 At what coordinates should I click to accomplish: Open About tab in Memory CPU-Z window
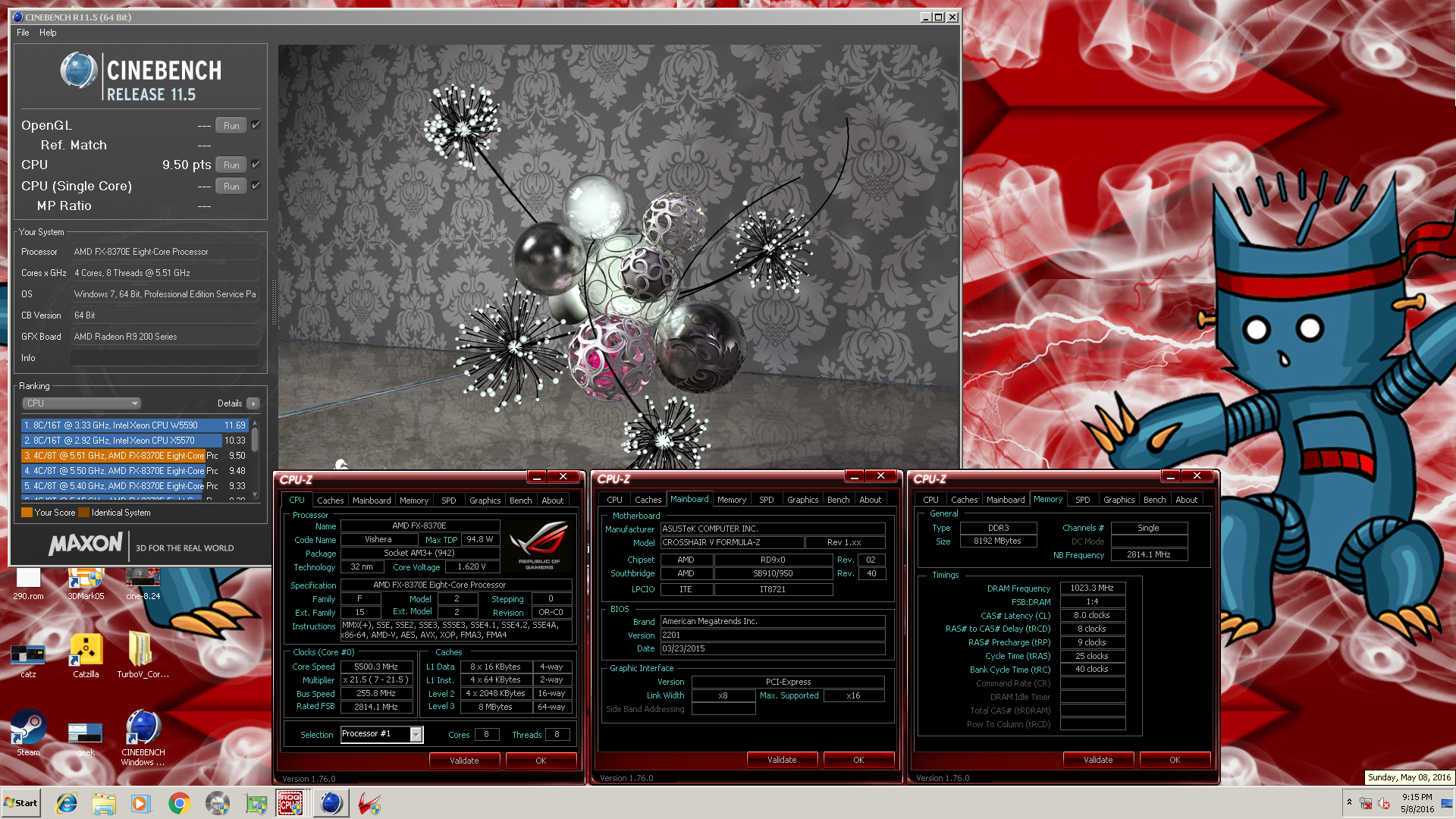[x=1186, y=500]
